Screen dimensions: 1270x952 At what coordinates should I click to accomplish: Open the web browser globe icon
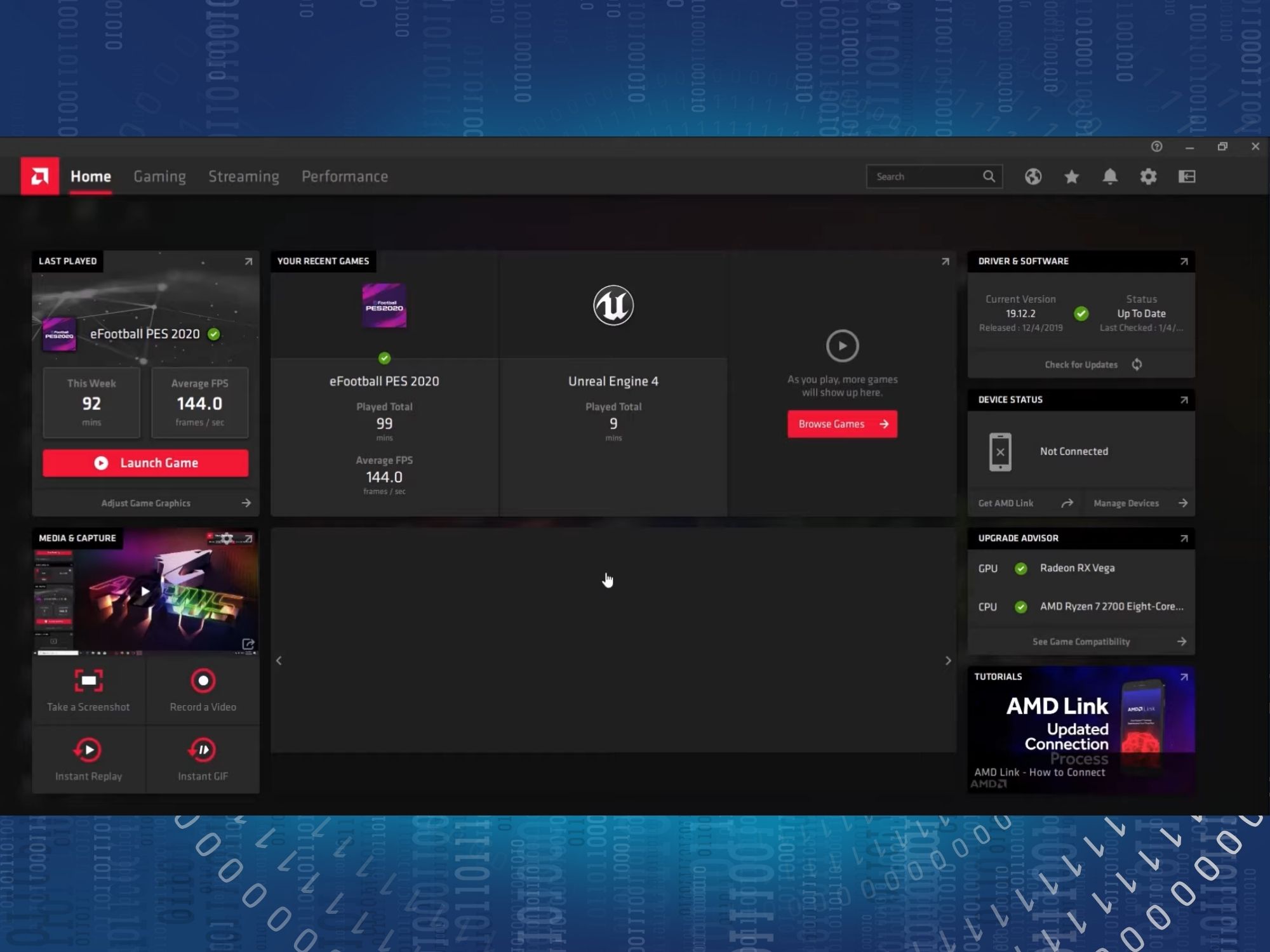(x=1033, y=176)
